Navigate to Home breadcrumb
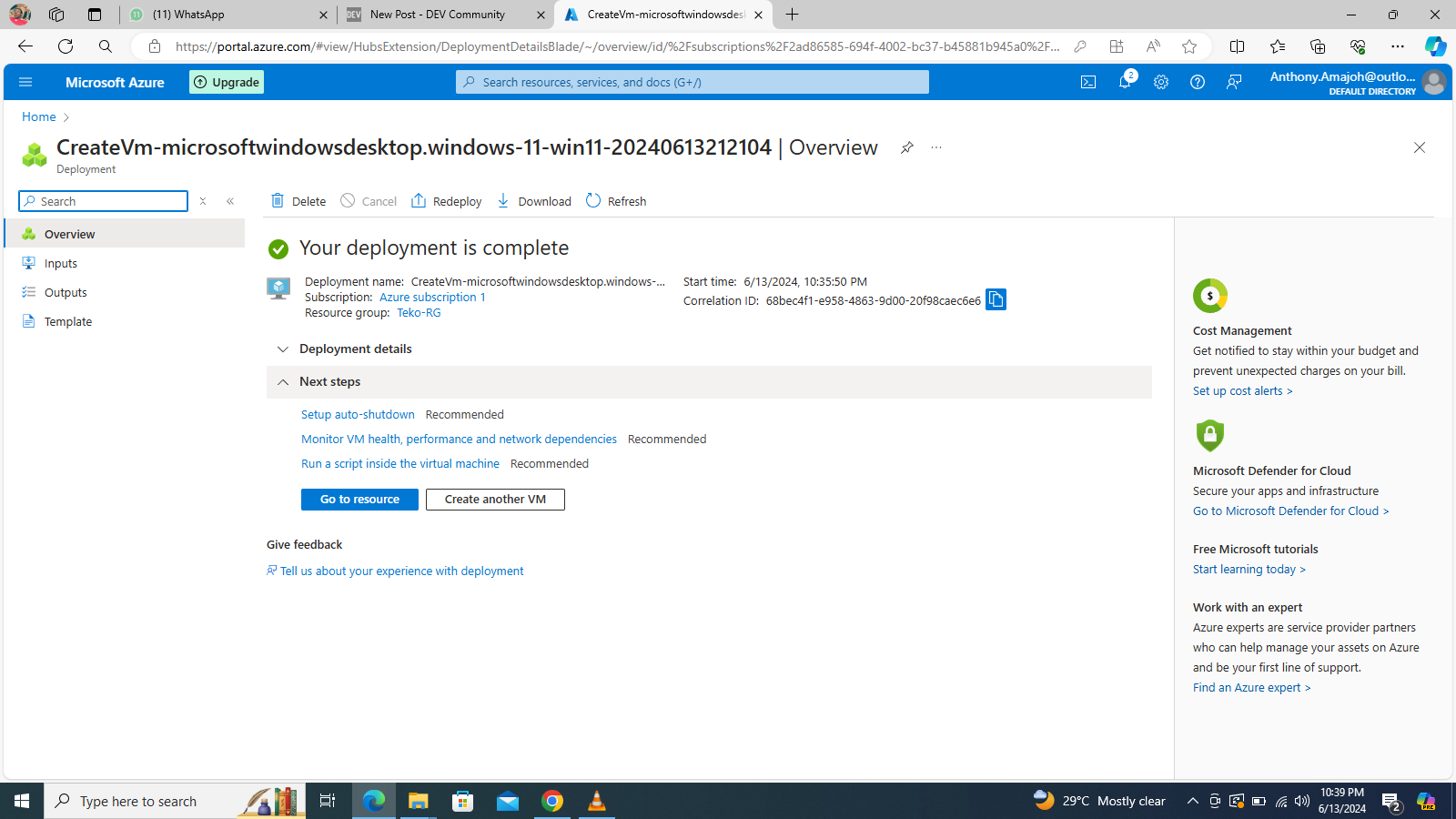The height and width of the screenshot is (819, 1456). (x=39, y=116)
